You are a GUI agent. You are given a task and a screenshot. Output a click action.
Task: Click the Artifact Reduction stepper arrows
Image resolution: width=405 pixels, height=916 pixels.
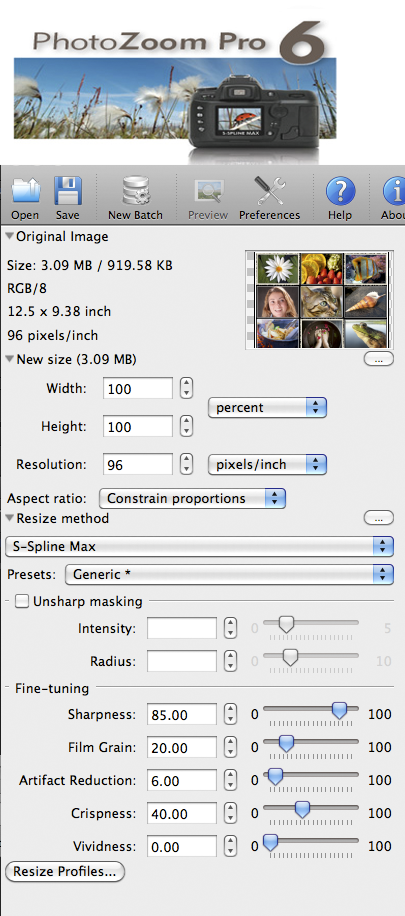[231, 780]
